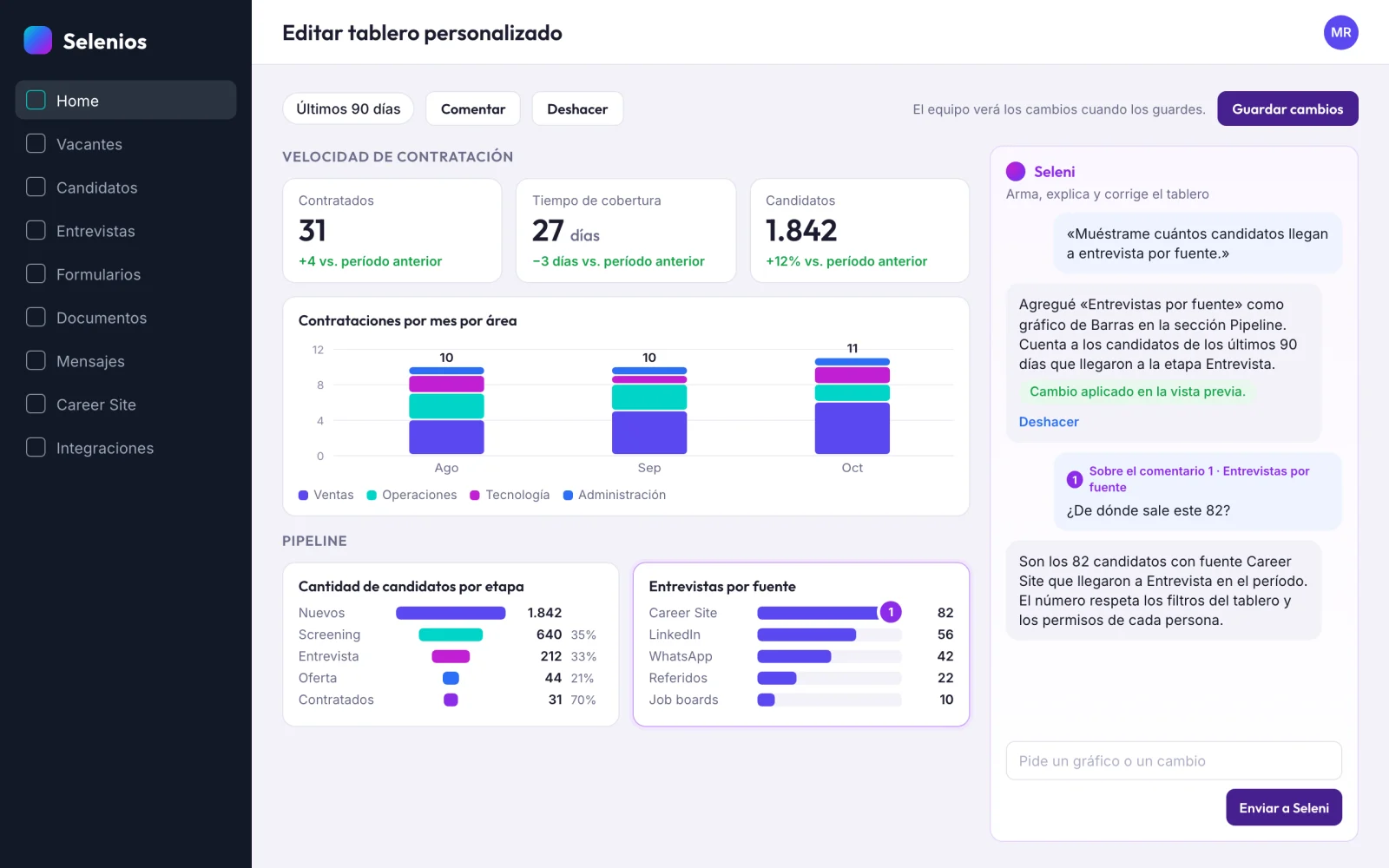Click the Career Site sidebar icon
This screenshot has width=1389, height=868.
pos(36,404)
